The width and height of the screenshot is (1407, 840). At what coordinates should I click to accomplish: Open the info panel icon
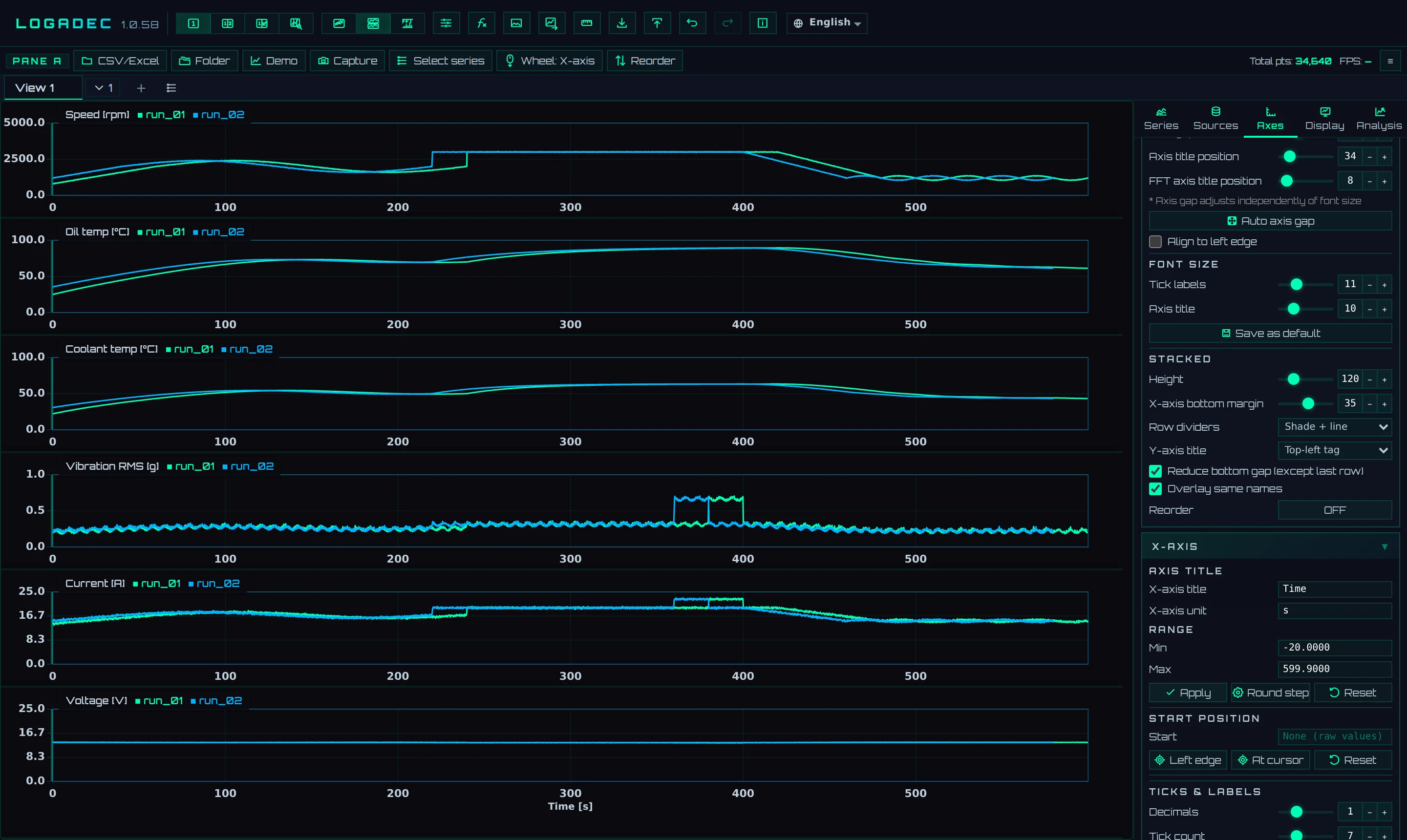763,23
